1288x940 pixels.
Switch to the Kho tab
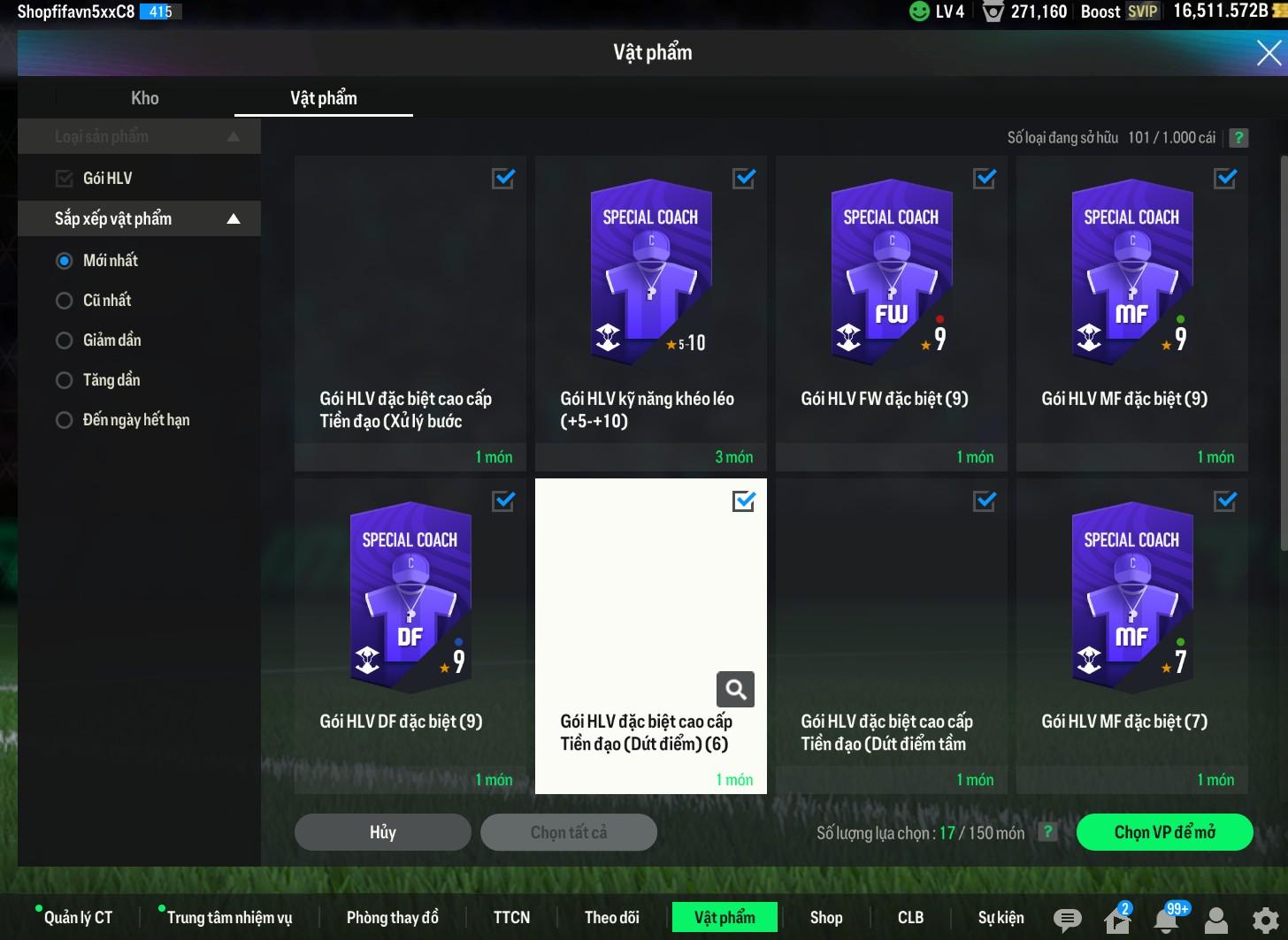pos(145,98)
